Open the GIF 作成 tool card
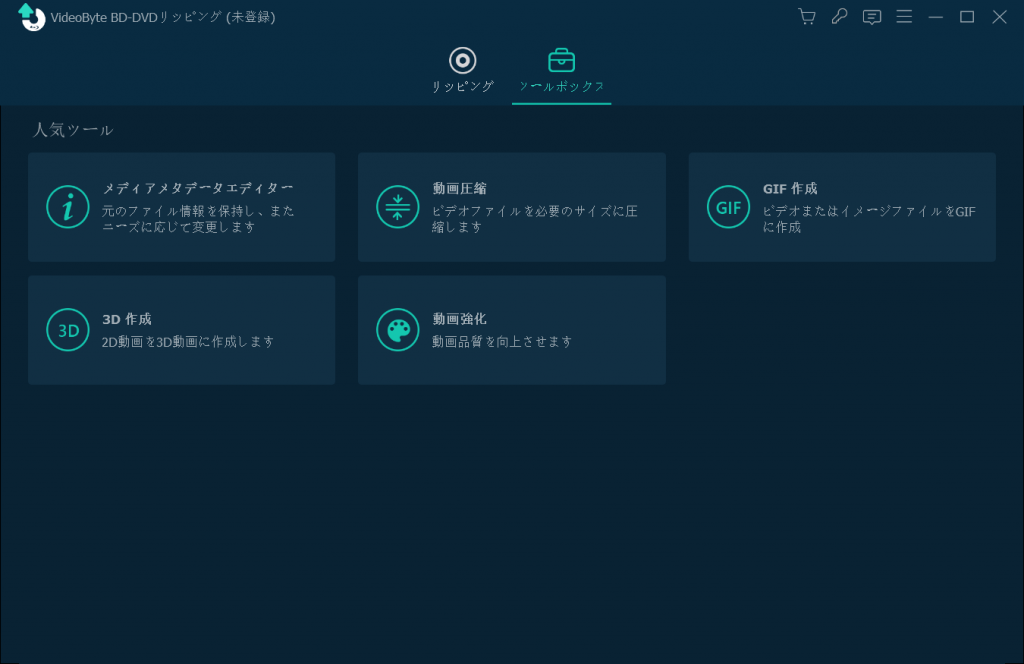 (x=841, y=206)
